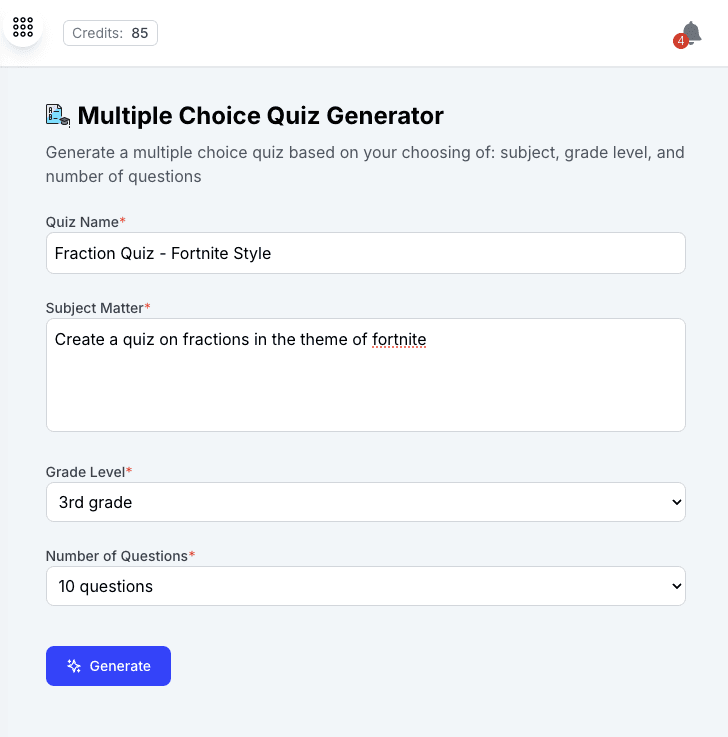728x737 pixels.
Task: Click the Generate button
Action: tap(109, 666)
